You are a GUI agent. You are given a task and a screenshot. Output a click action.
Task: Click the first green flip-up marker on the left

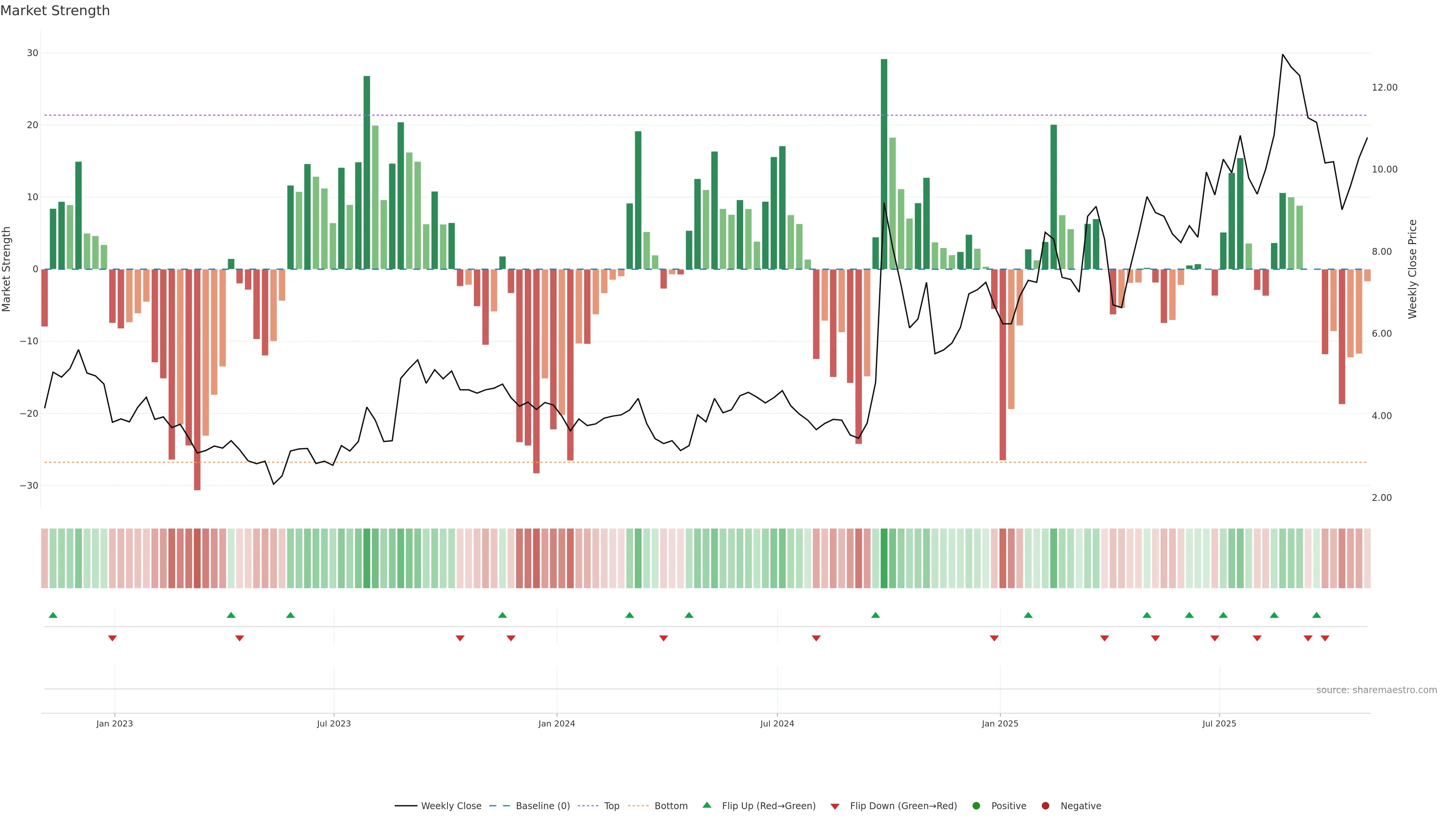tap(53, 615)
